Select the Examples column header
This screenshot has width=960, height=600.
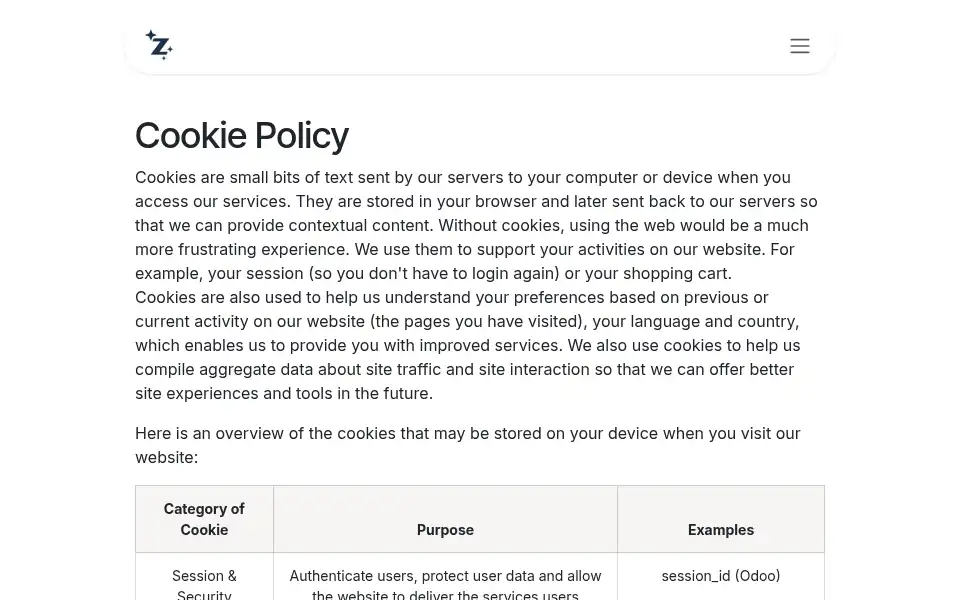[721, 530]
